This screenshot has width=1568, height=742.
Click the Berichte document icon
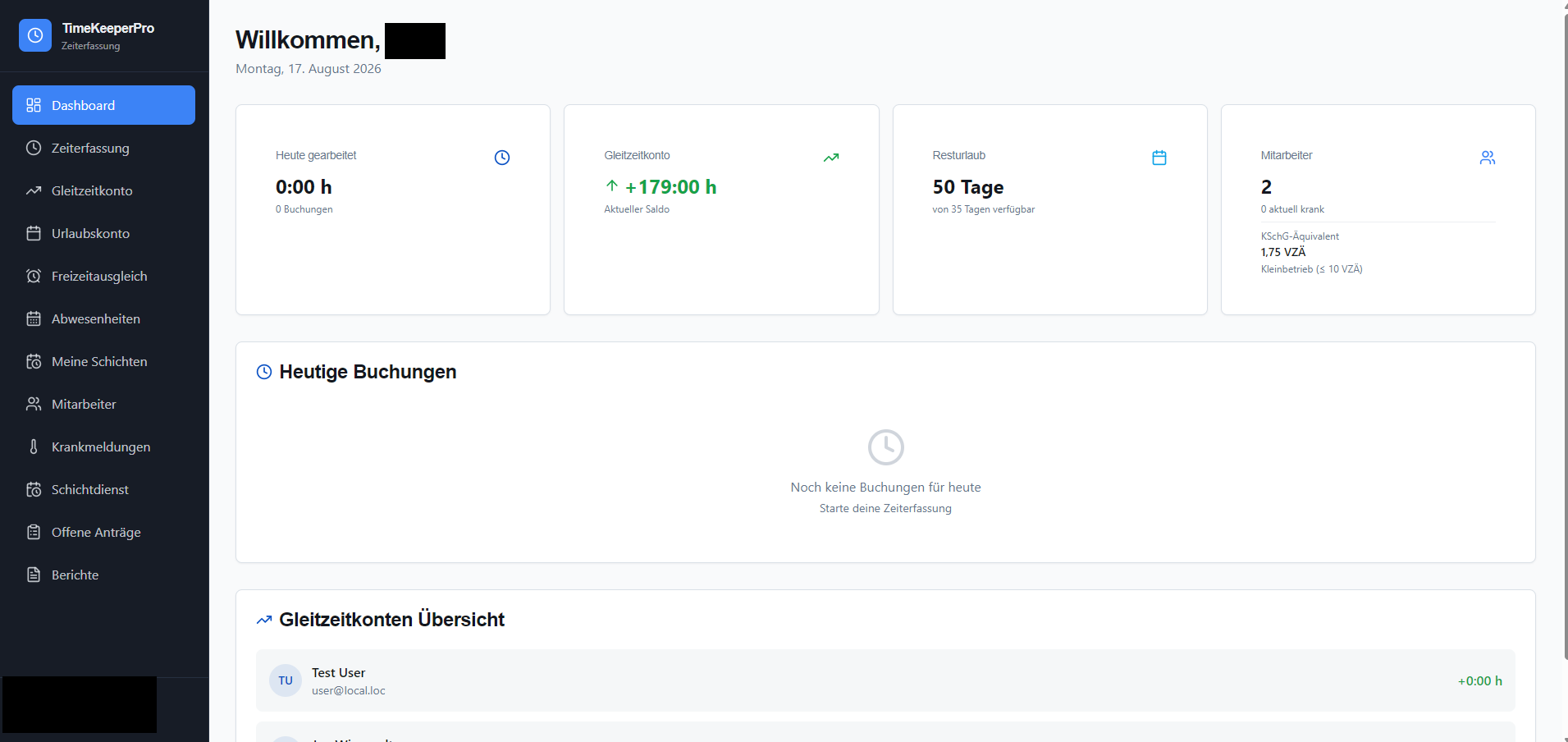[x=34, y=575]
